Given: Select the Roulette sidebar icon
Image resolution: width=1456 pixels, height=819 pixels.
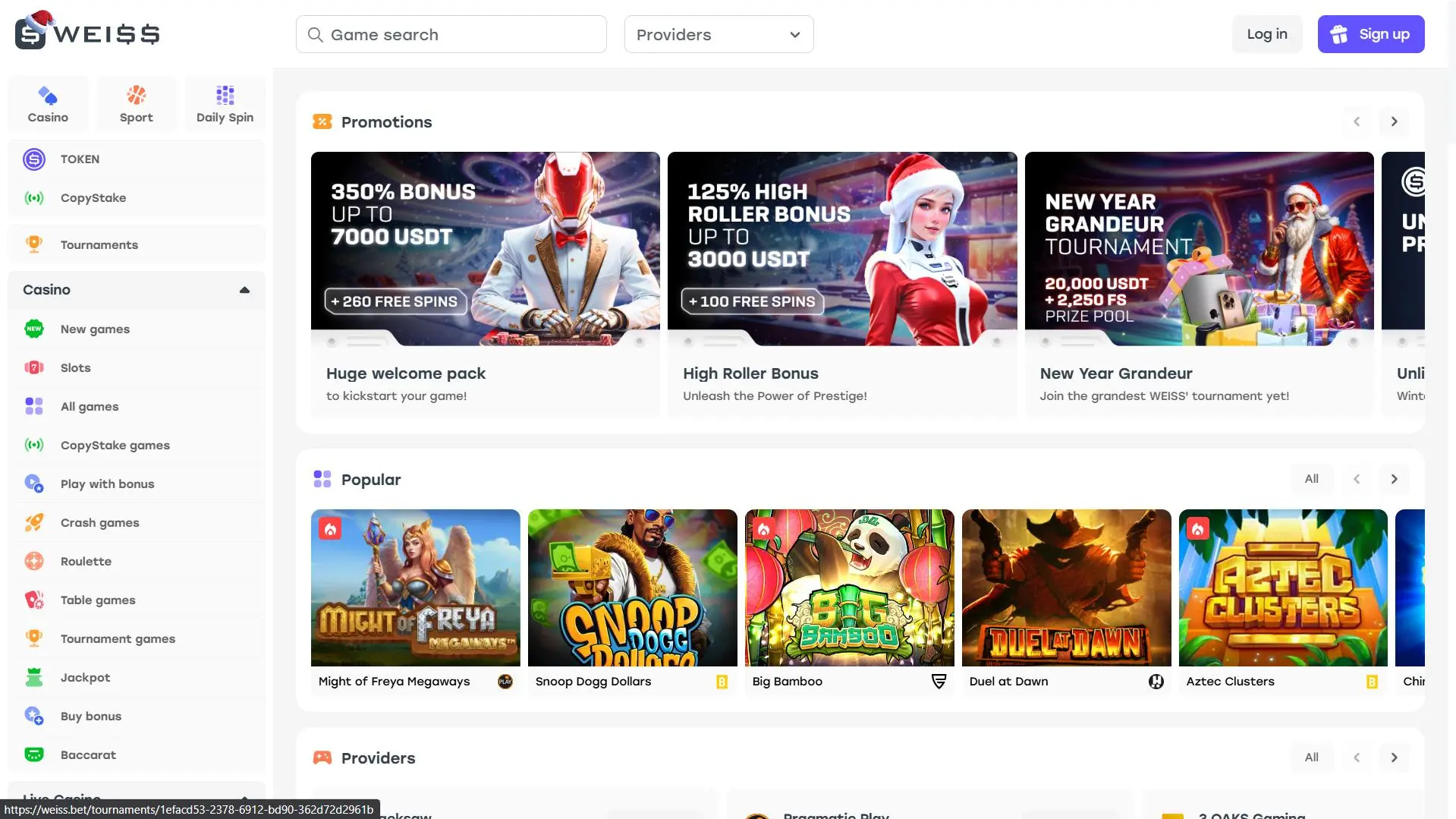Looking at the screenshot, I should click(x=34, y=562).
